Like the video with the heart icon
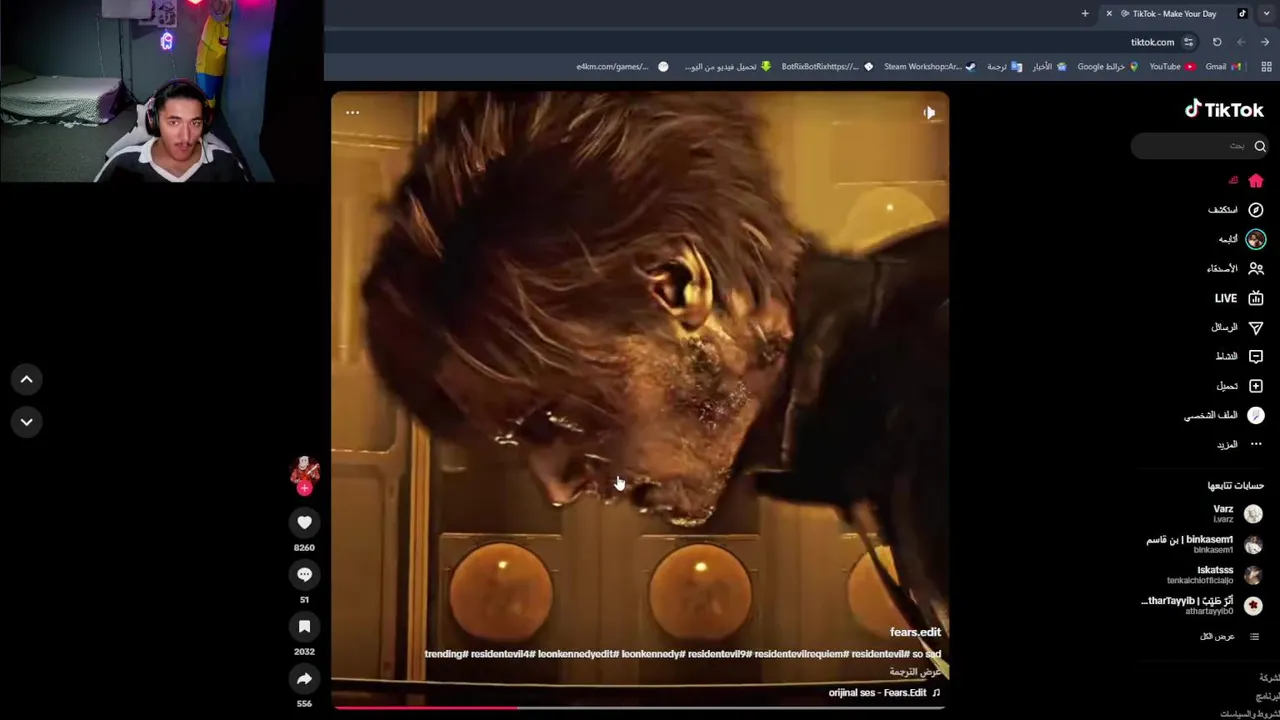Viewport: 1280px width, 720px height. 304,522
